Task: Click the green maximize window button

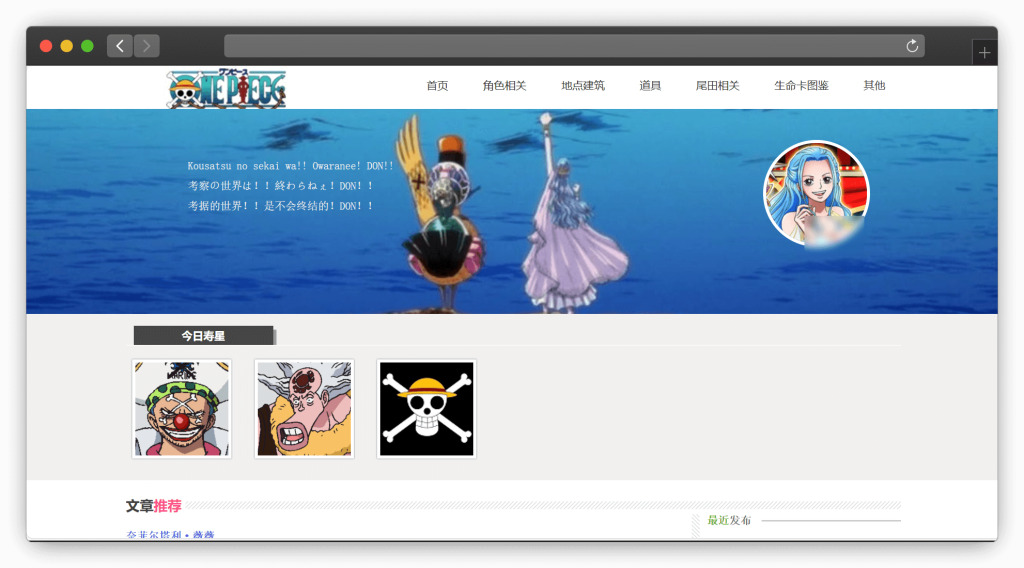Action: pyautogui.click(x=87, y=46)
